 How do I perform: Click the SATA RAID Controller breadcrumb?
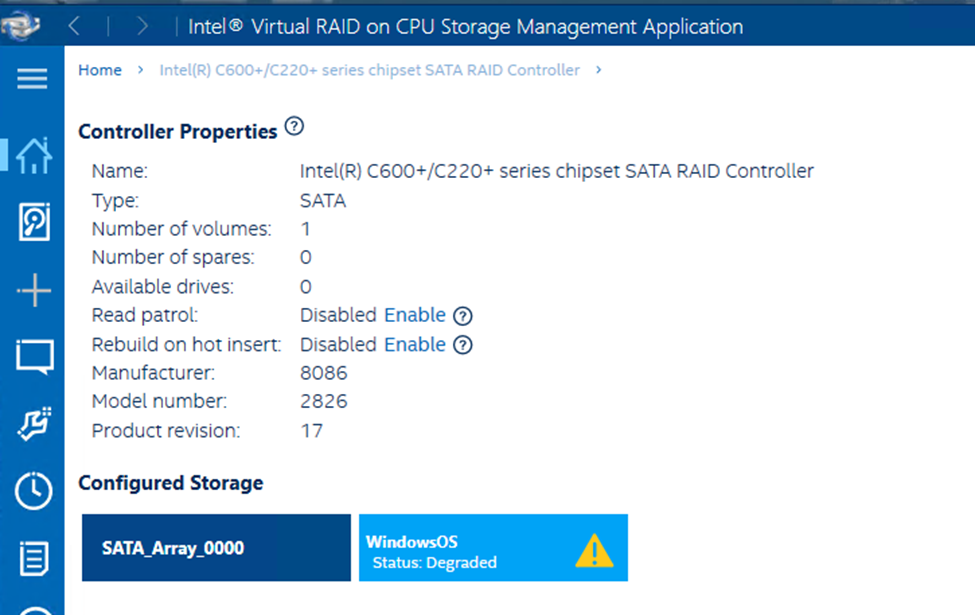[x=369, y=70]
